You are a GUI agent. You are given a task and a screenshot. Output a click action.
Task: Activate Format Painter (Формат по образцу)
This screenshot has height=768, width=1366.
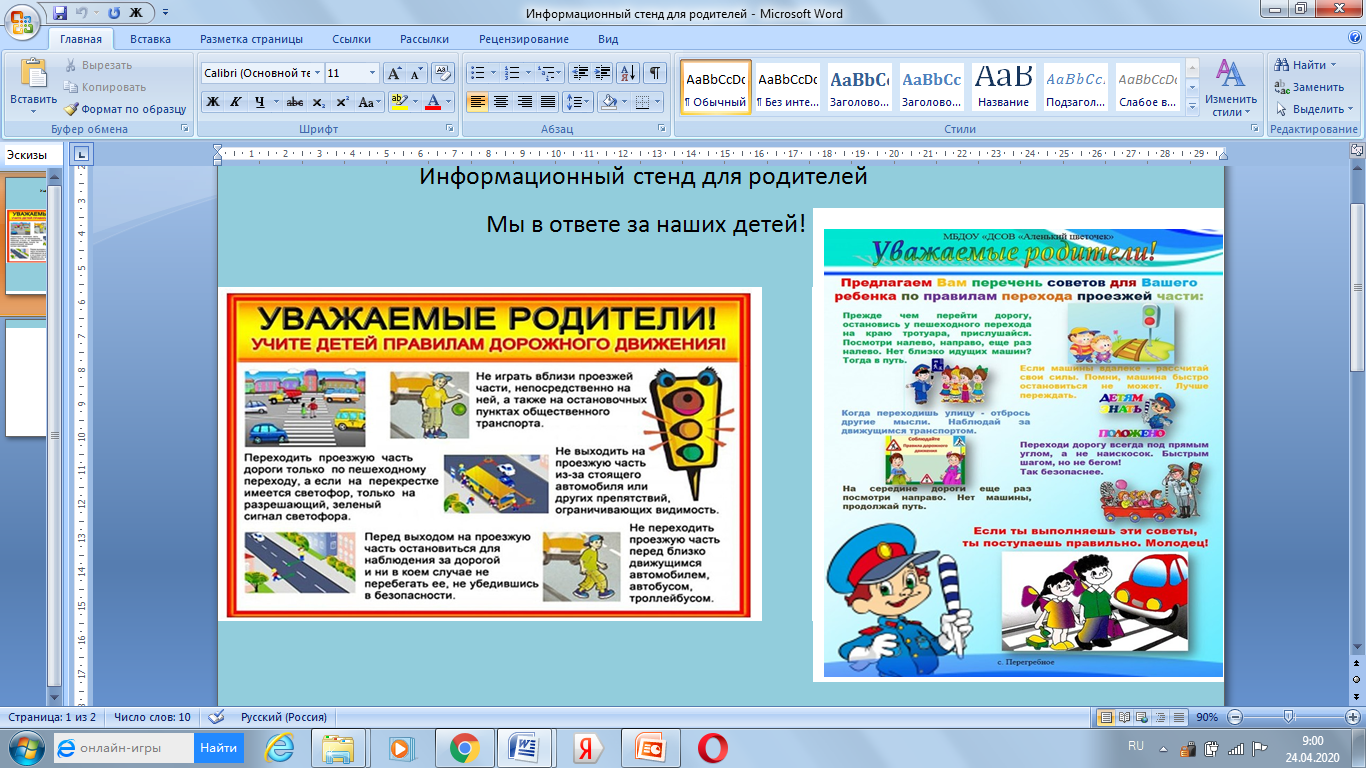point(125,109)
